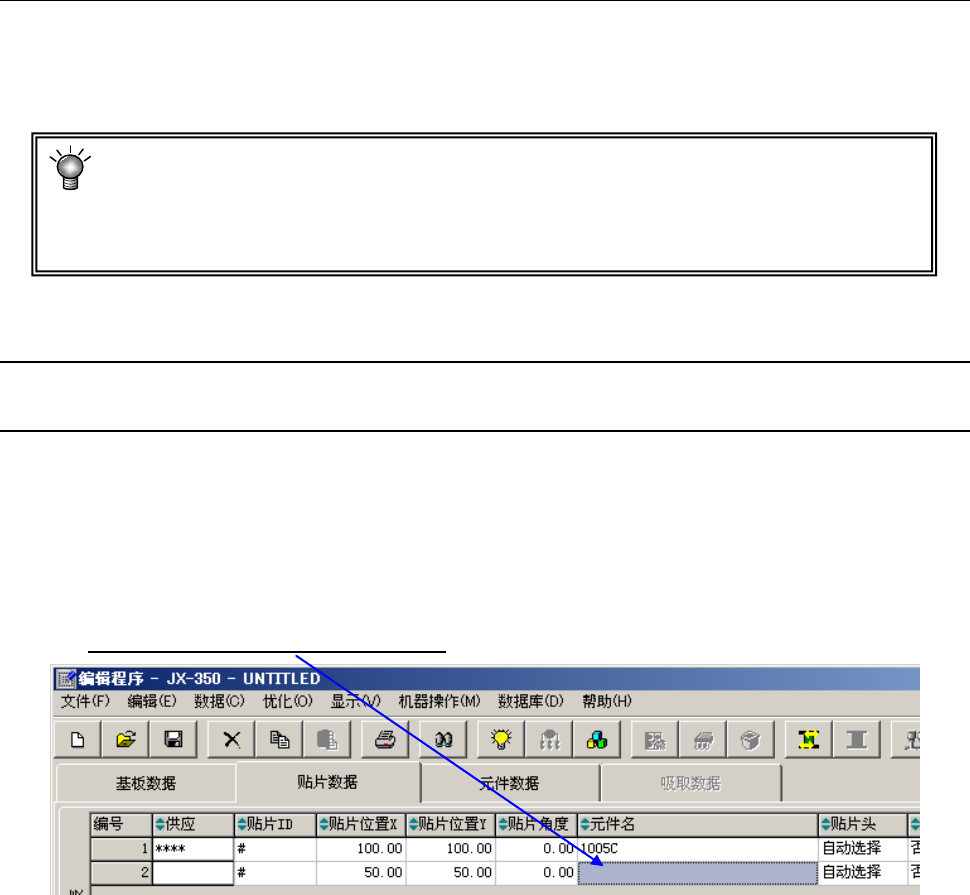The width and height of the screenshot is (970, 895).
Task: Click the 0.00 angle cell in row 2
Action: (536, 873)
